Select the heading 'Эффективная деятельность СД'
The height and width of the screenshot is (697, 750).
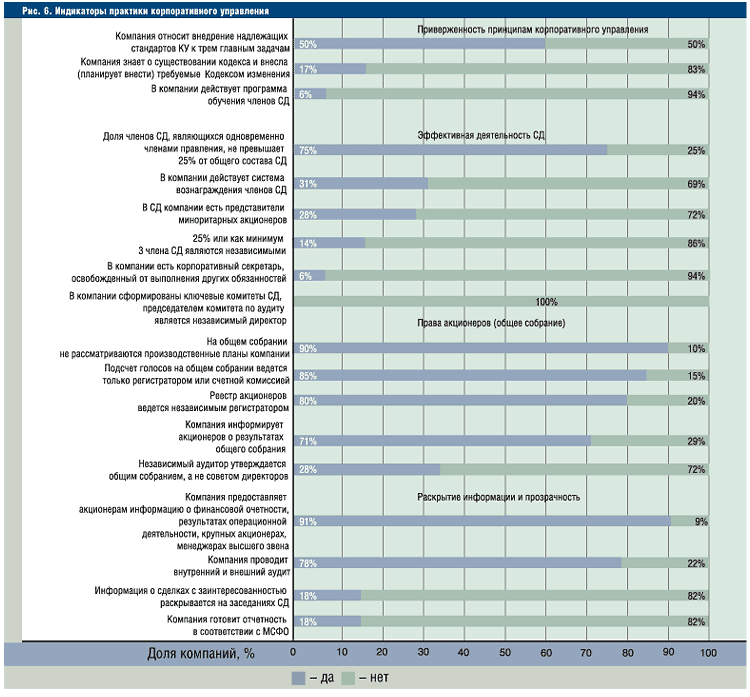481,135
